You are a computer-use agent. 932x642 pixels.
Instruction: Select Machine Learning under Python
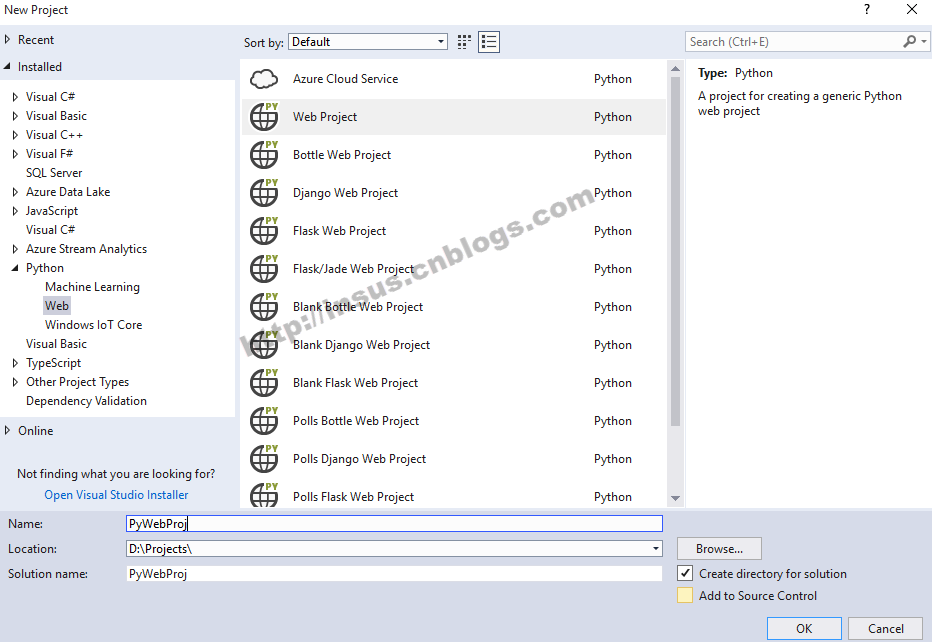tap(92, 287)
